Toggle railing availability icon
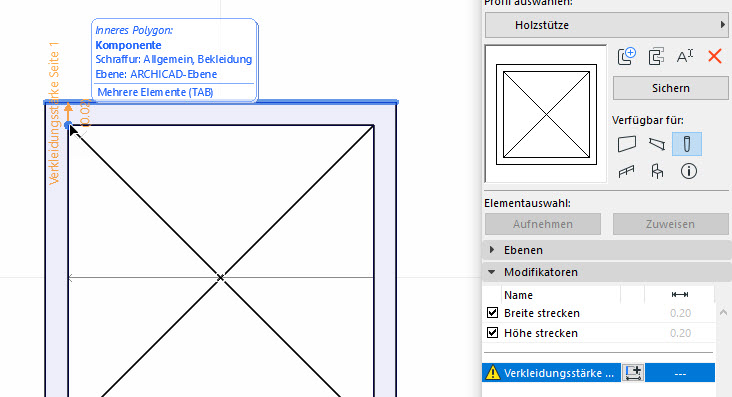The height and width of the screenshot is (397, 732). [x=626, y=172]
